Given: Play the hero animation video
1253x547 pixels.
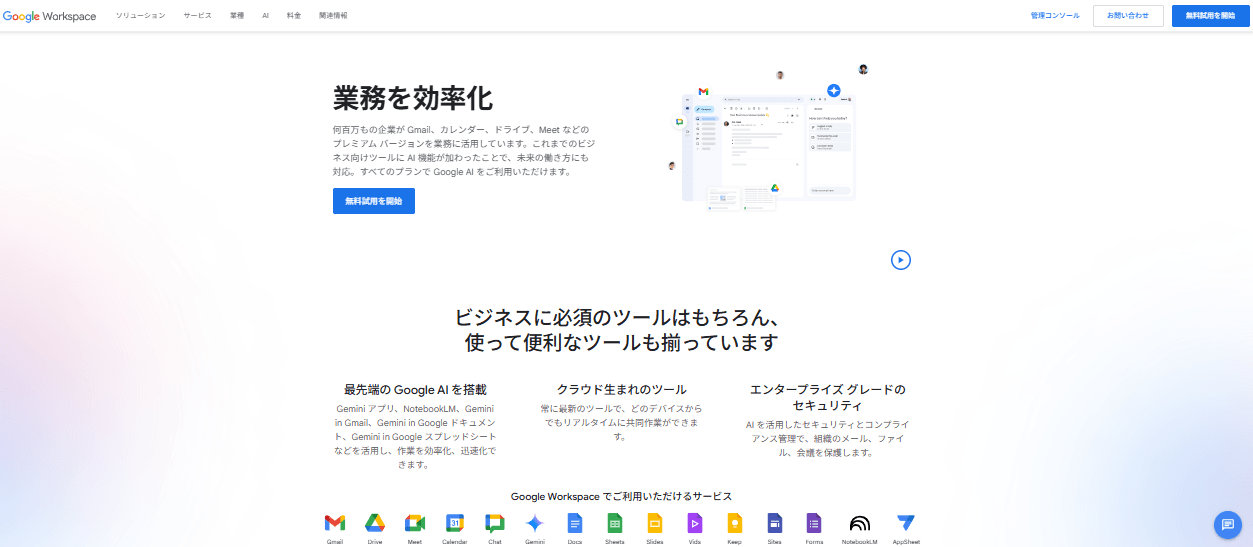Looking at the screenshot, I should coord(901,260).
